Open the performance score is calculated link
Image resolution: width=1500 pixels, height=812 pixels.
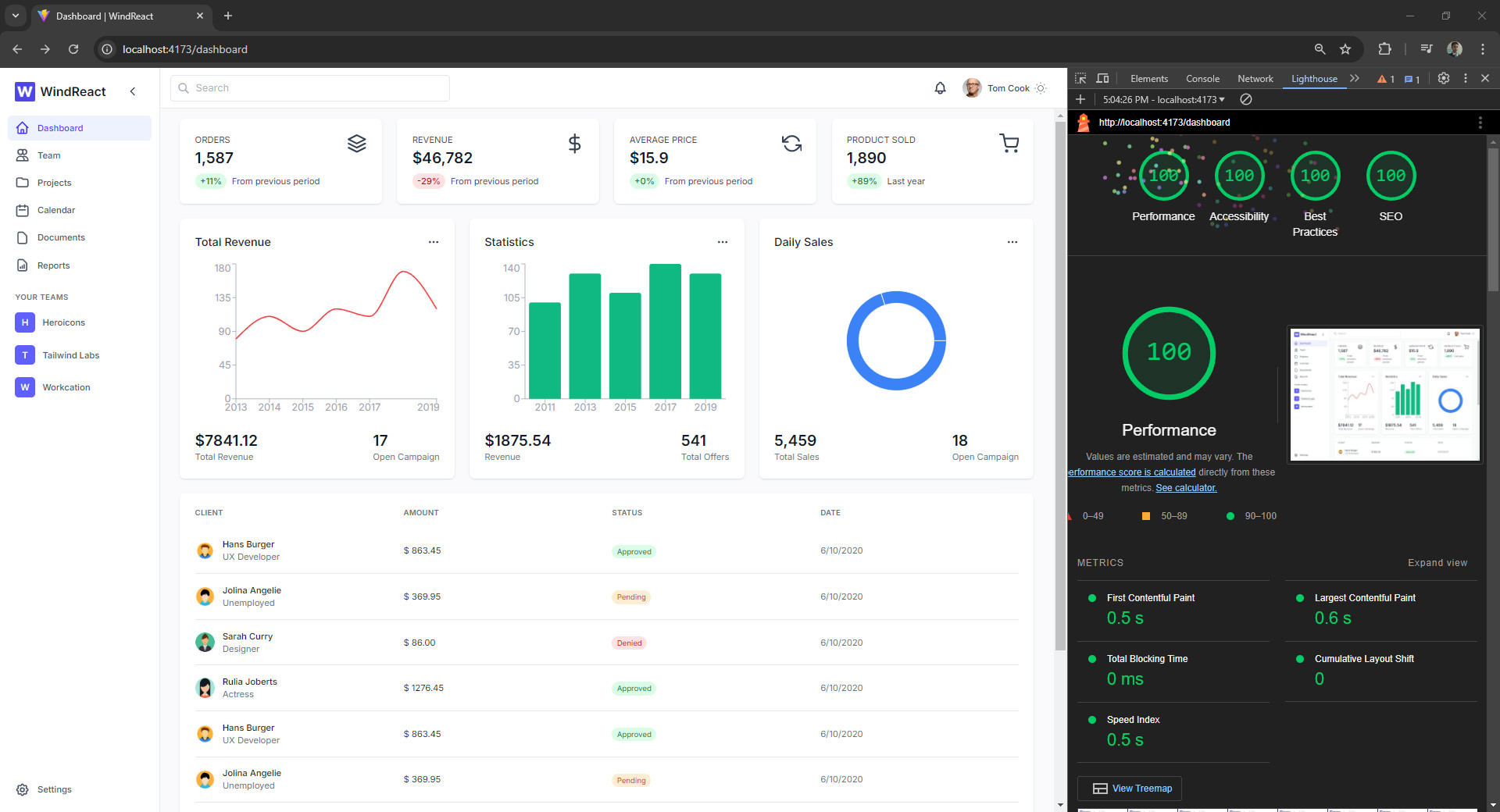[1132, 472]
